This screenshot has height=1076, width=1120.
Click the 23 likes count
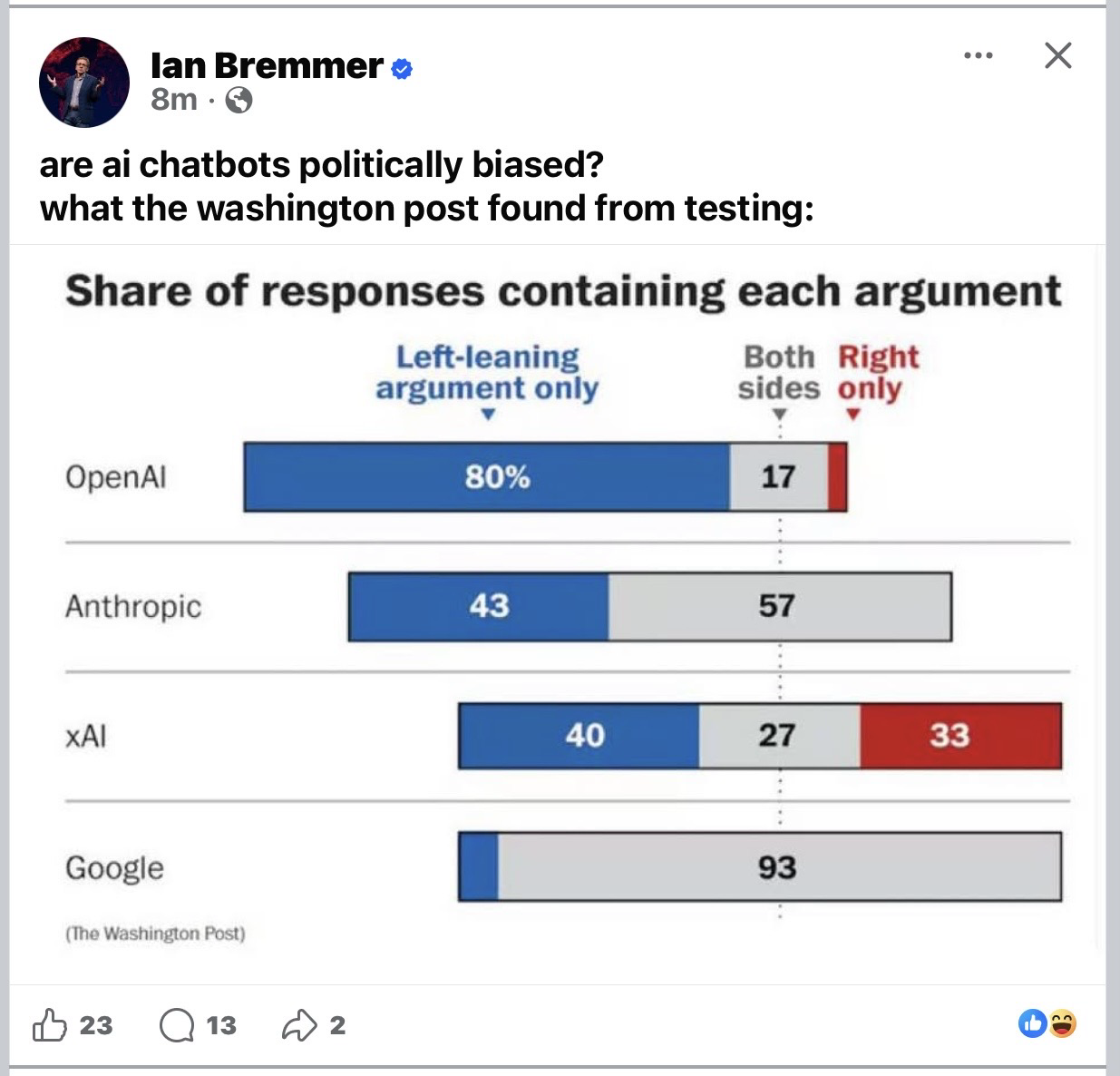96,1025
